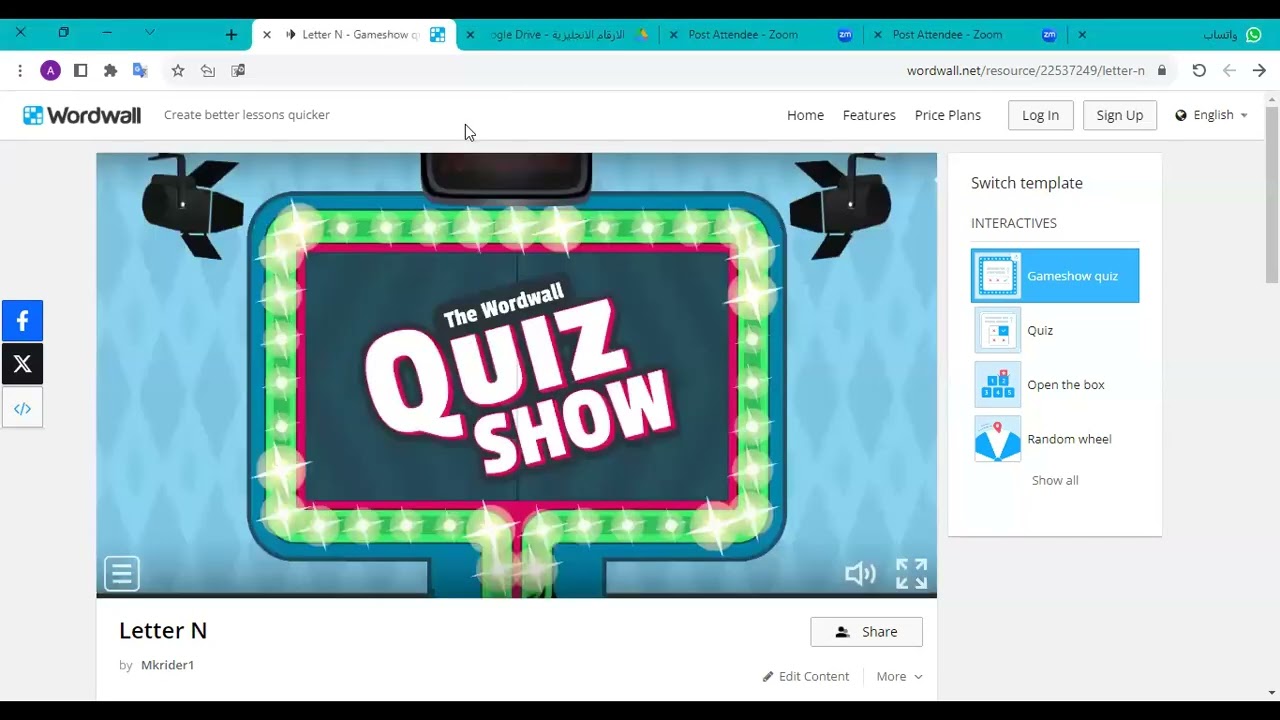This screenshot has height=720, width=1280.
Task: Click the INTERACTIVES heading text
Action: [1014, 223]
